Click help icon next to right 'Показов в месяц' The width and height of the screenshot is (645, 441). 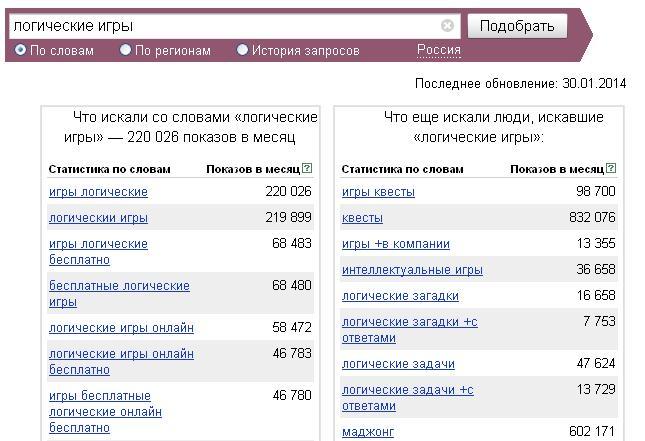point(611,169)
